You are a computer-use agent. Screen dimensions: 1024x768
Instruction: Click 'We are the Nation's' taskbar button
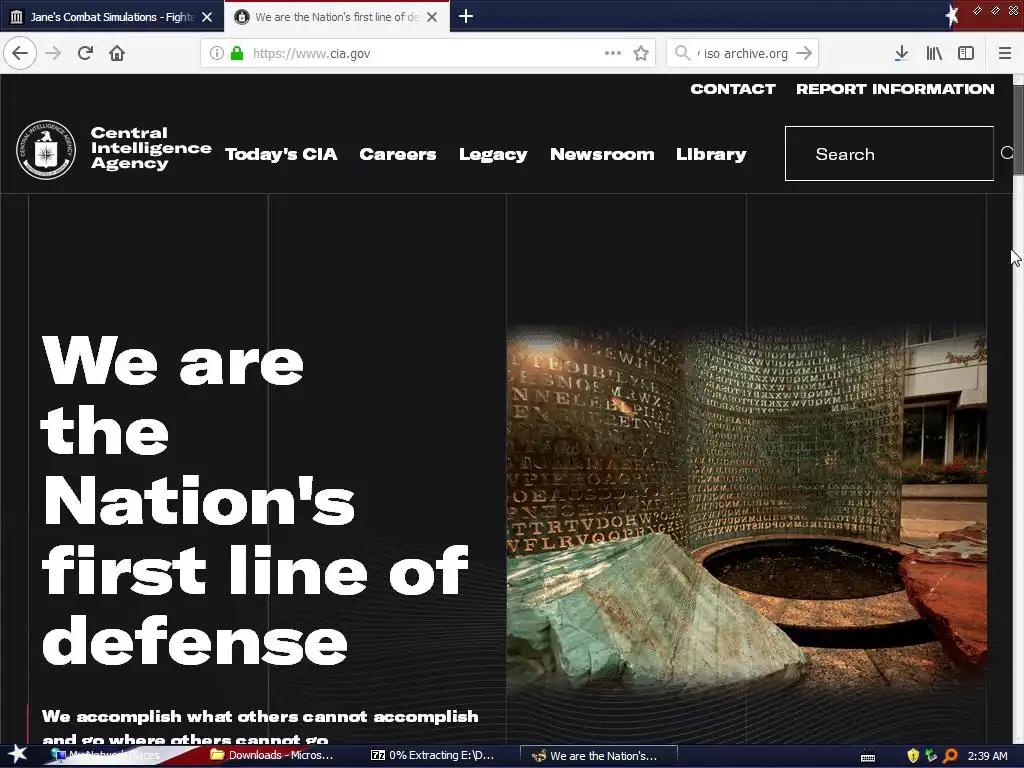coord(598,756)
